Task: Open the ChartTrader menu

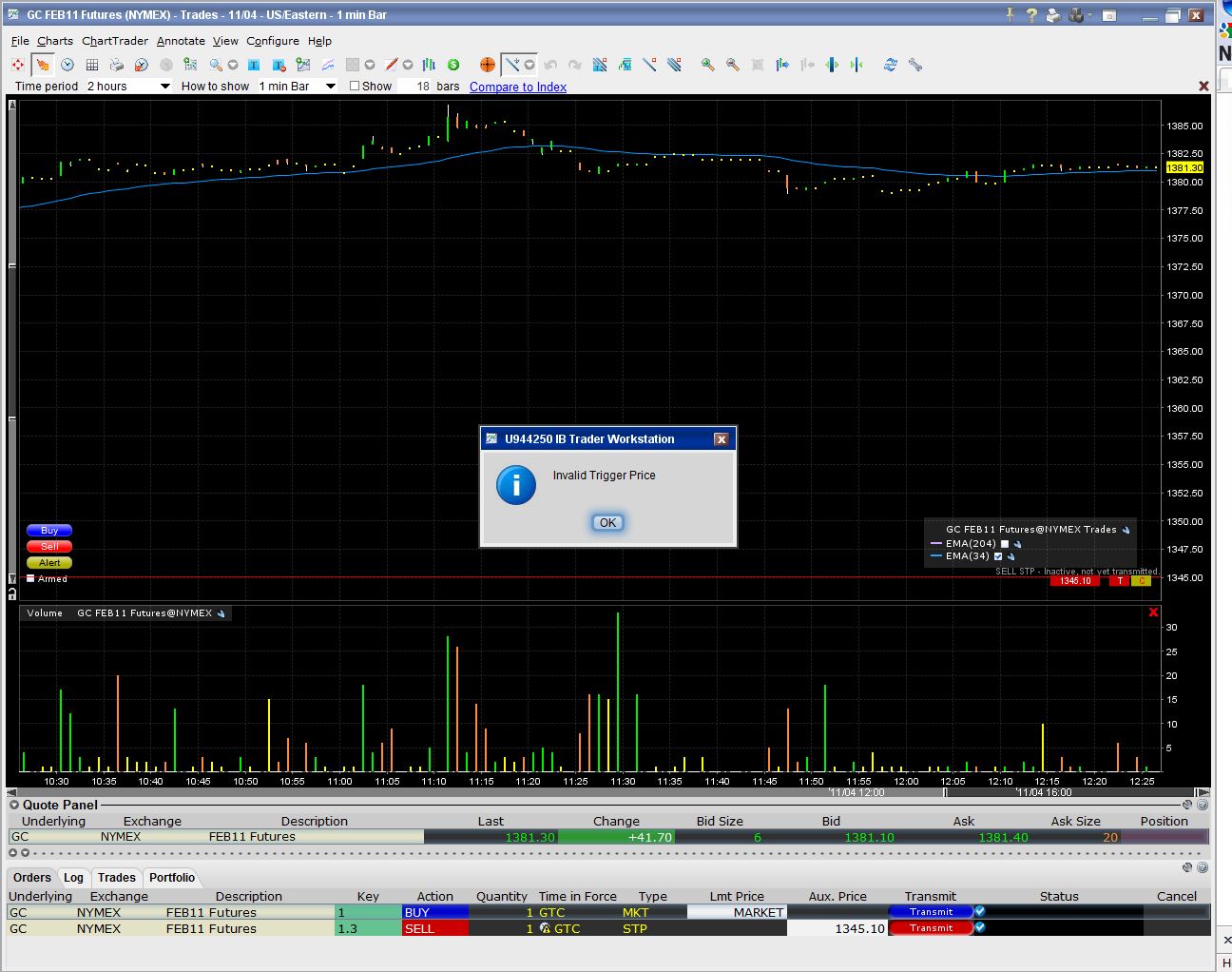Action: 115,41
